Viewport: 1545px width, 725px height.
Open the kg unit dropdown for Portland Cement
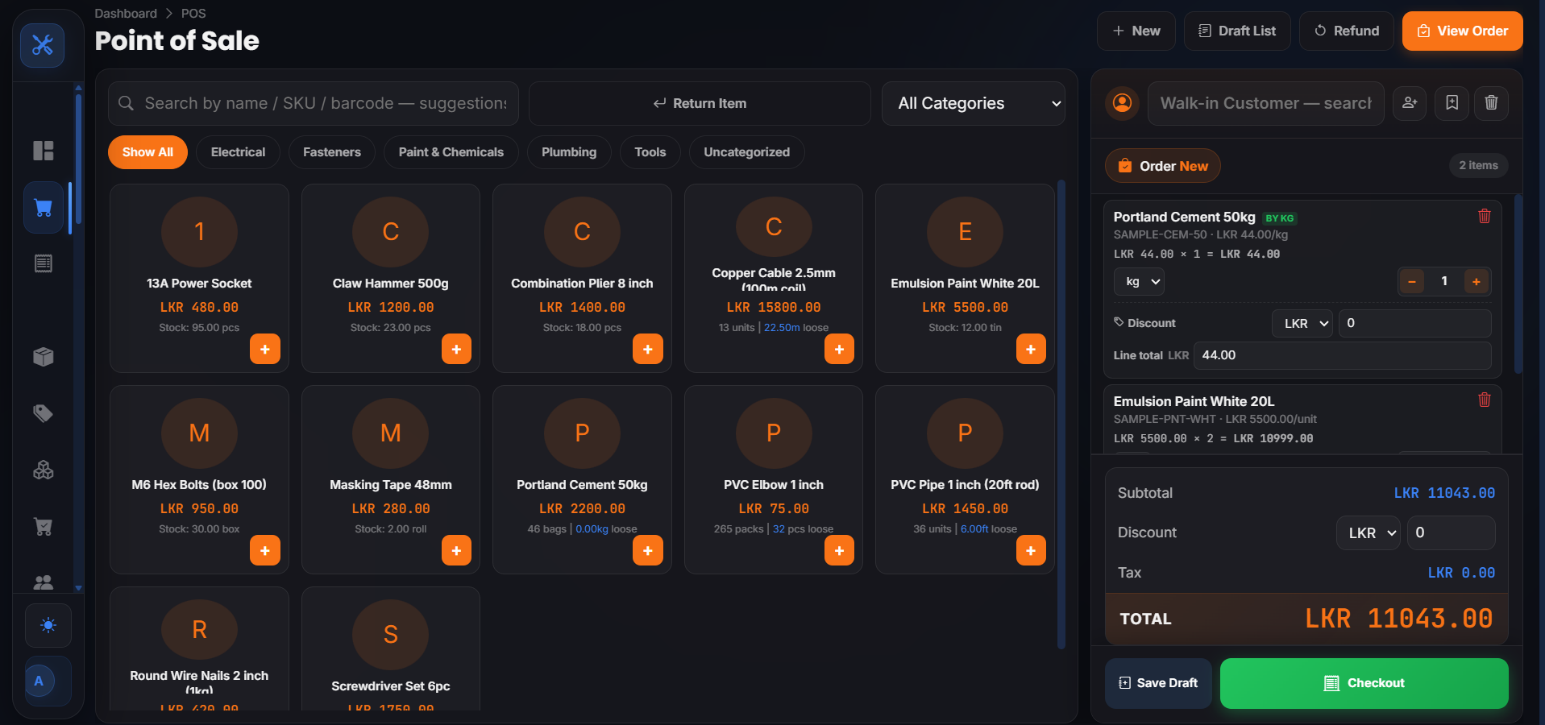click(1139, 282)
